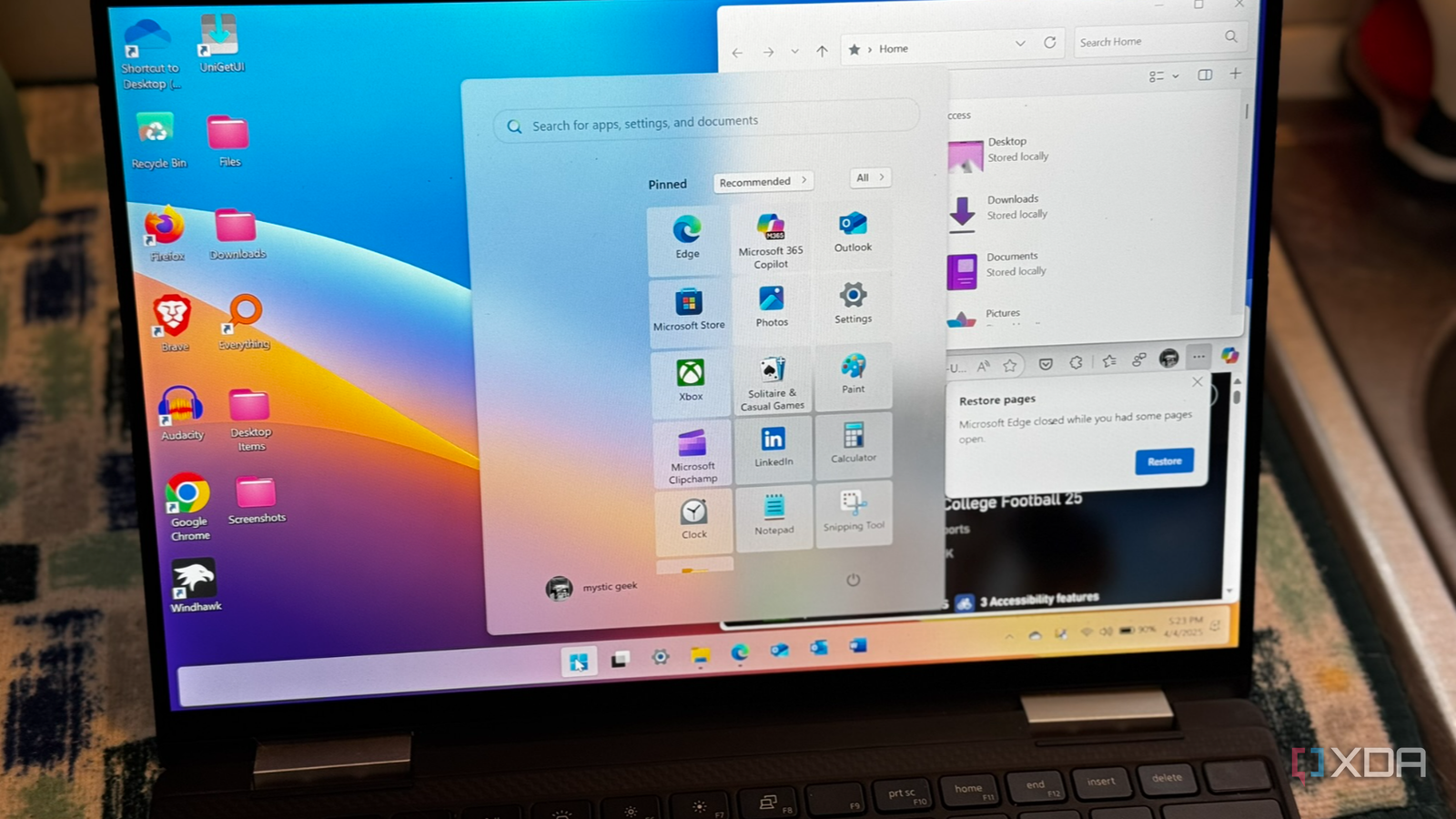Expand the Recommended section in Start menu

tap(763, 182)
